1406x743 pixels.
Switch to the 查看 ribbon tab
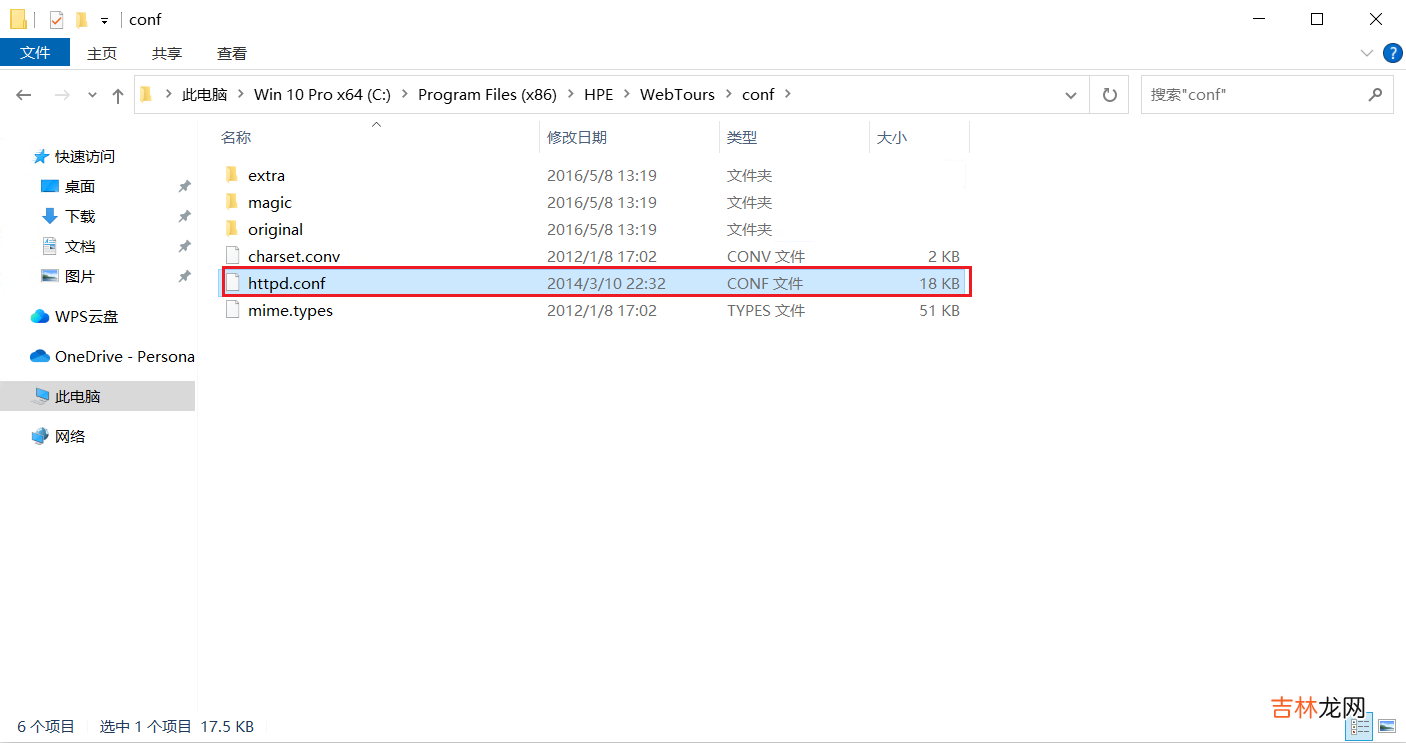(x=231, y=53)
